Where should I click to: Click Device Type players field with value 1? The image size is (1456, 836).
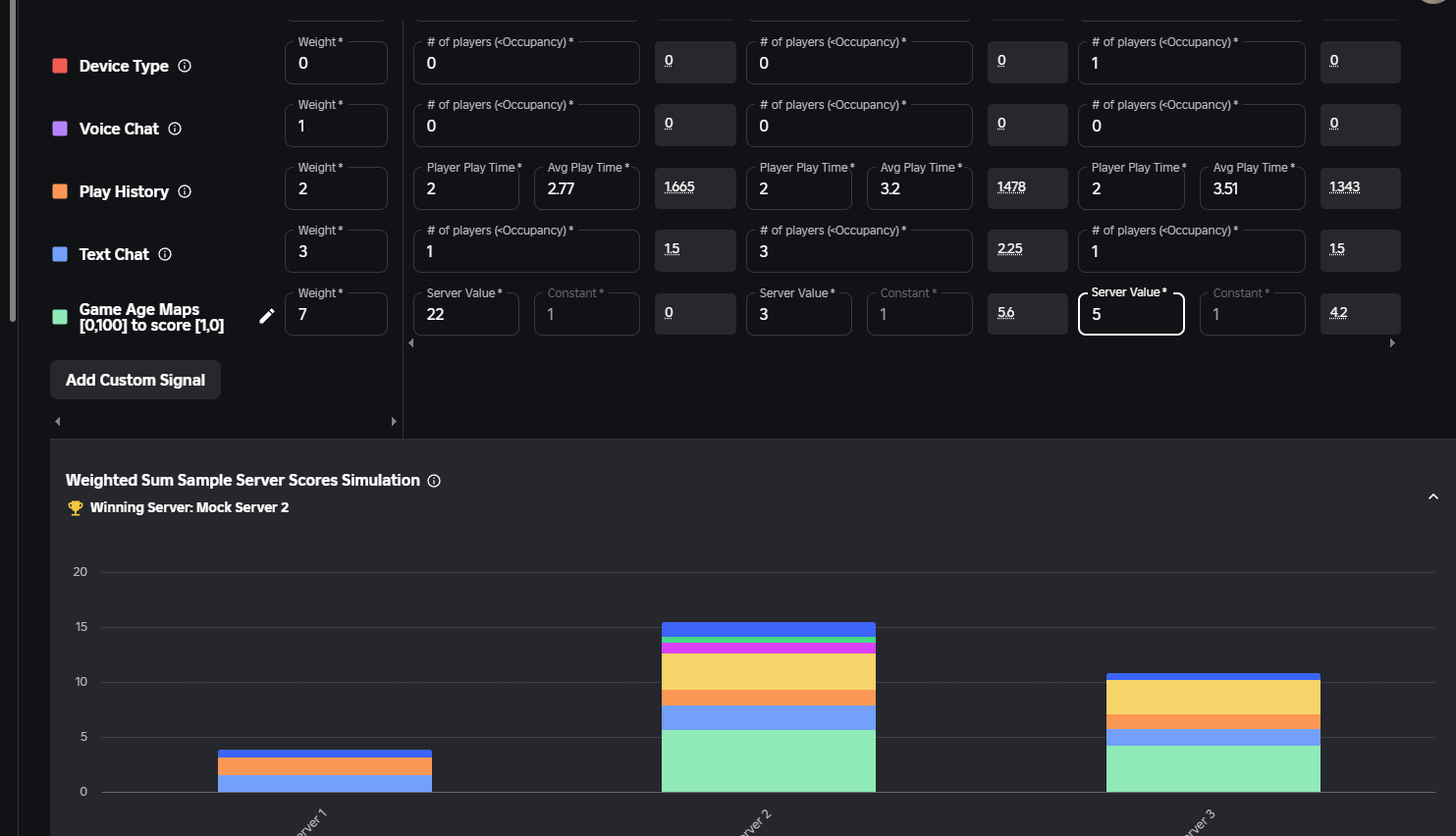click(1192, 63)
